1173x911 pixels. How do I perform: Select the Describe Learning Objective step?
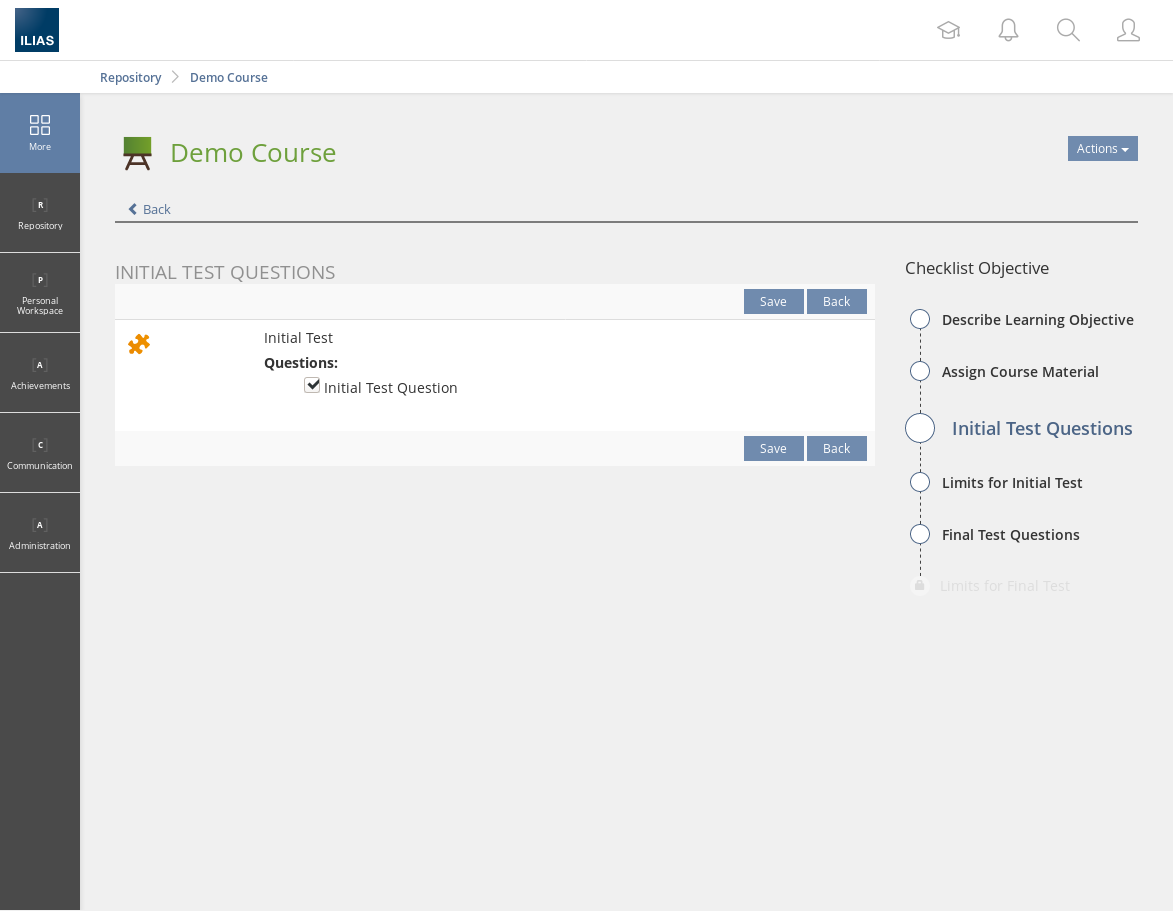(1037, 320)
